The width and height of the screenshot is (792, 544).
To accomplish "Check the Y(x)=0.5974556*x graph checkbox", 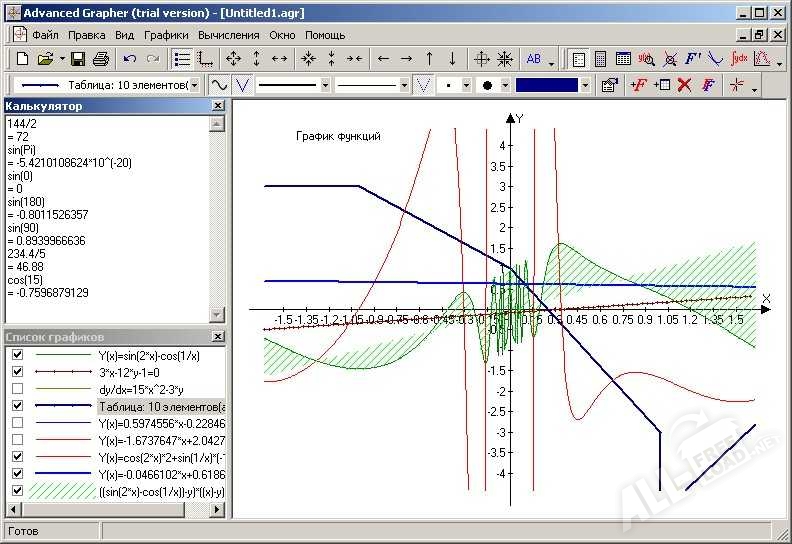I will click(x=17, y=422).
